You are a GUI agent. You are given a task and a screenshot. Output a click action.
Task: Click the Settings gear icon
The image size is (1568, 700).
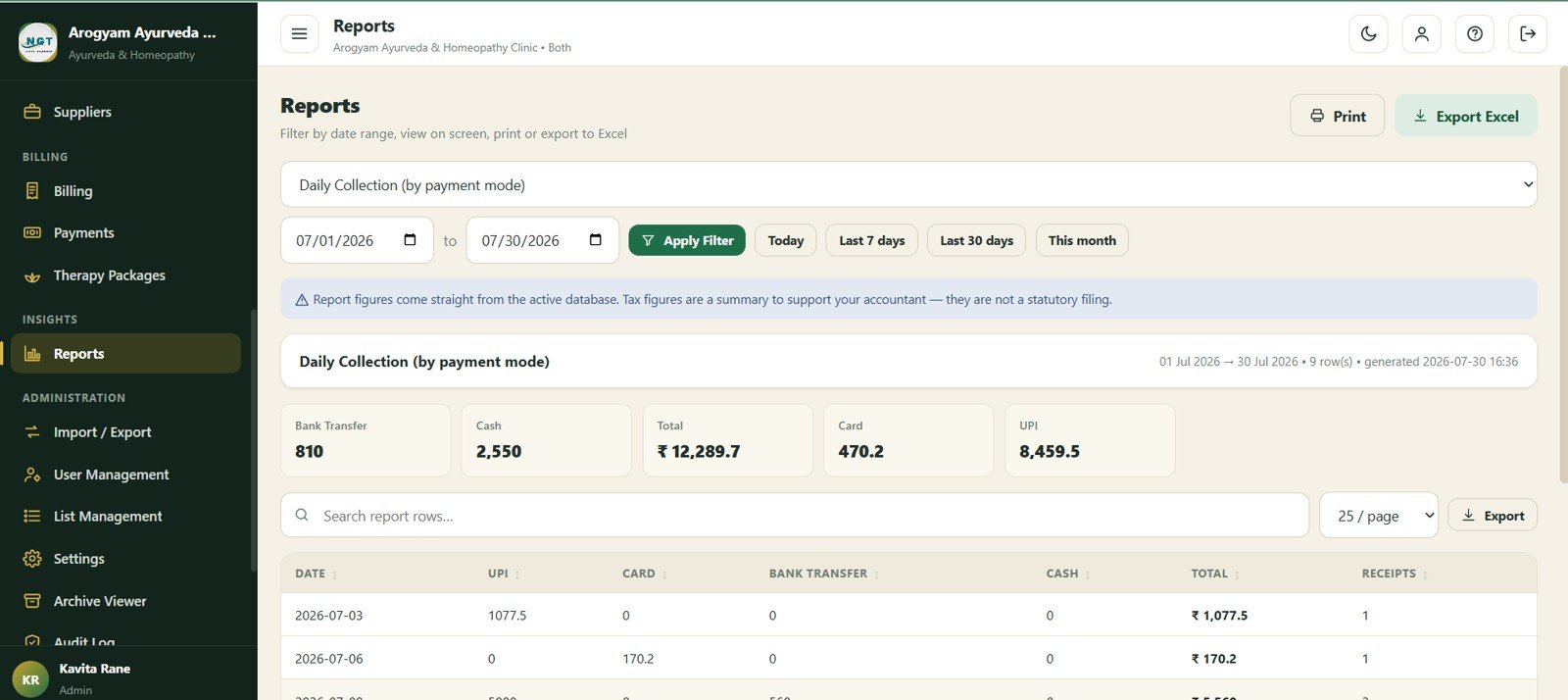(x=32, y=559)
